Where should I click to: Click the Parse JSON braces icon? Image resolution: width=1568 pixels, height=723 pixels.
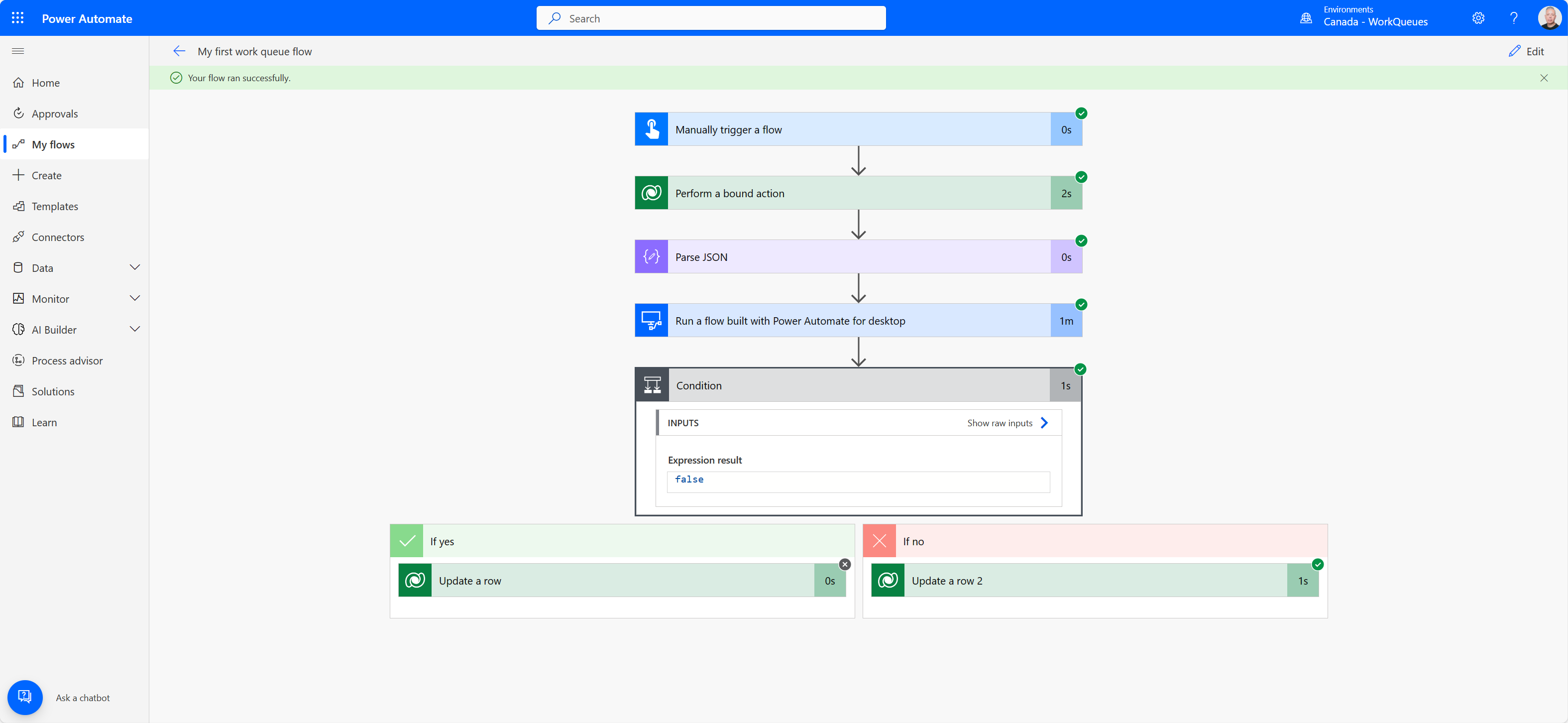coord(651,256)
